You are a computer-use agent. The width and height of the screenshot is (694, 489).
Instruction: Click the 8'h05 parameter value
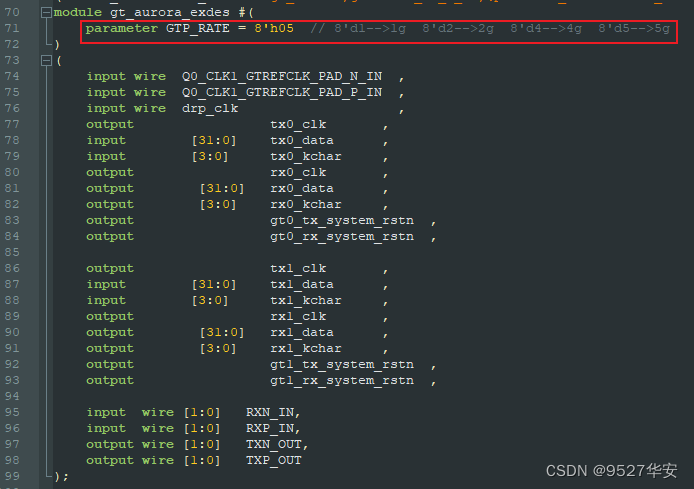274,28
